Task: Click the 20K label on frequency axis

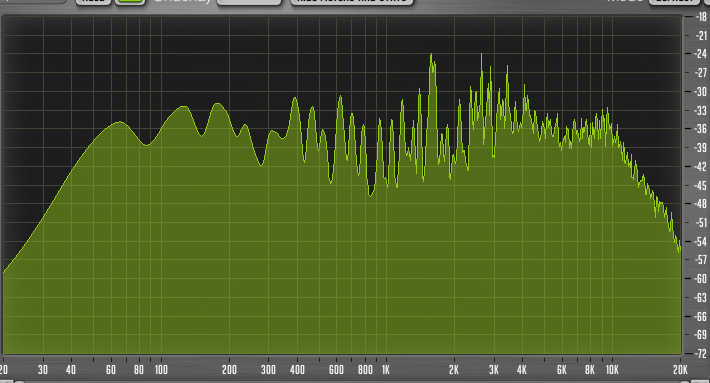Action: [x=680, y=370]
